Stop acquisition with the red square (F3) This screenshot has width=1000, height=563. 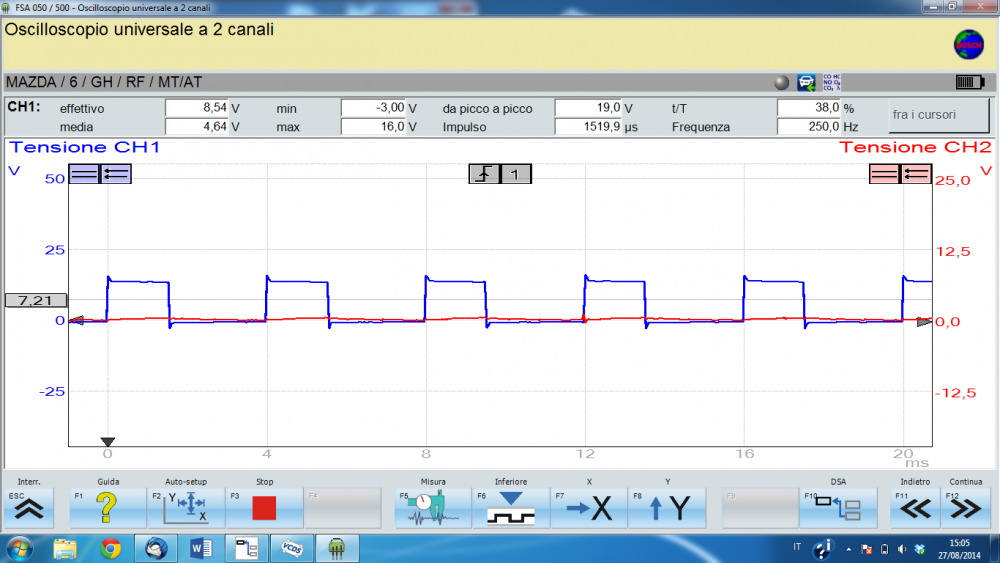click(264, 508)
